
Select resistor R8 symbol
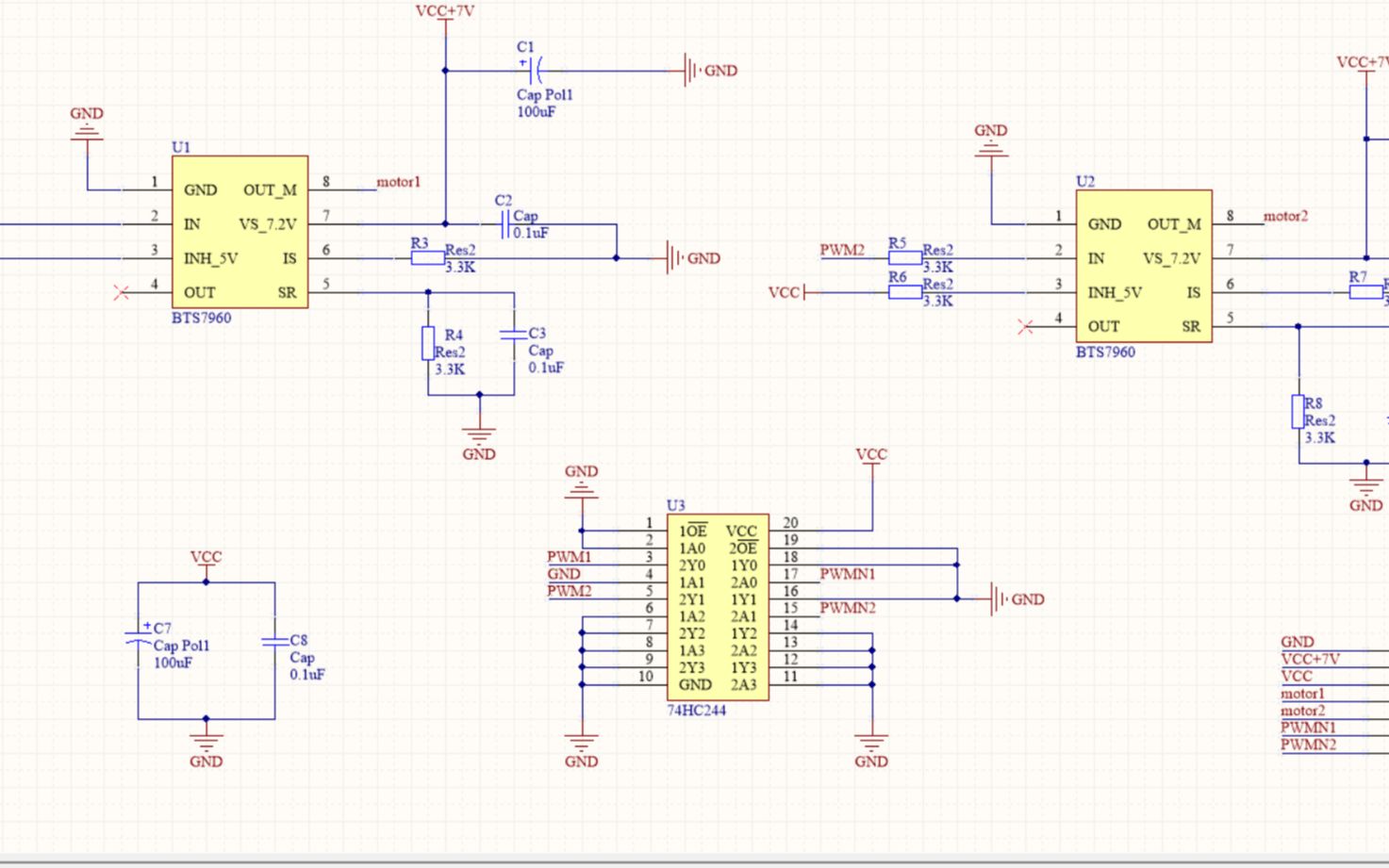click(x=1298, y=412)
